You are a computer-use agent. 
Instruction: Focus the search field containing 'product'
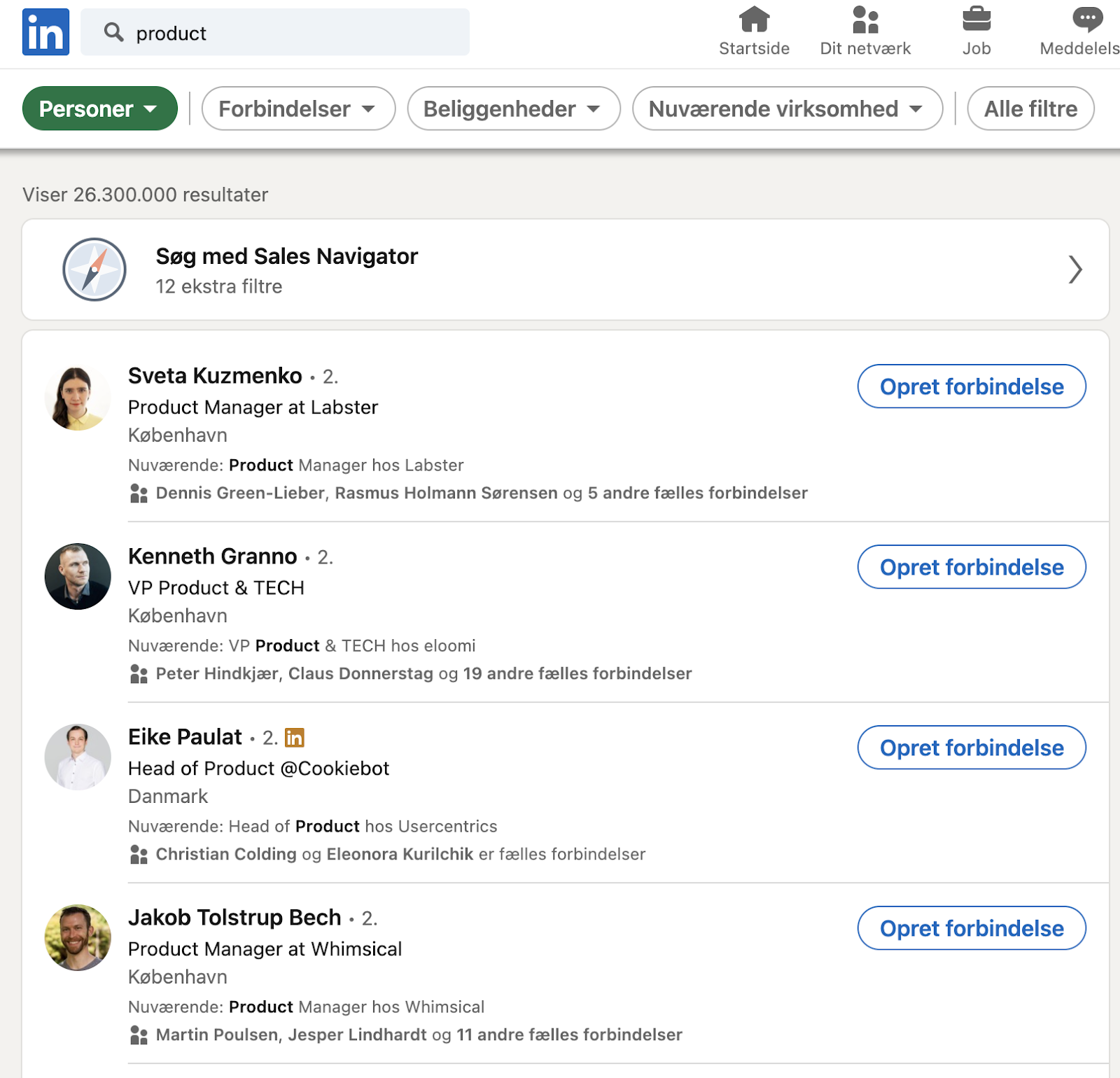click(275, 32)
